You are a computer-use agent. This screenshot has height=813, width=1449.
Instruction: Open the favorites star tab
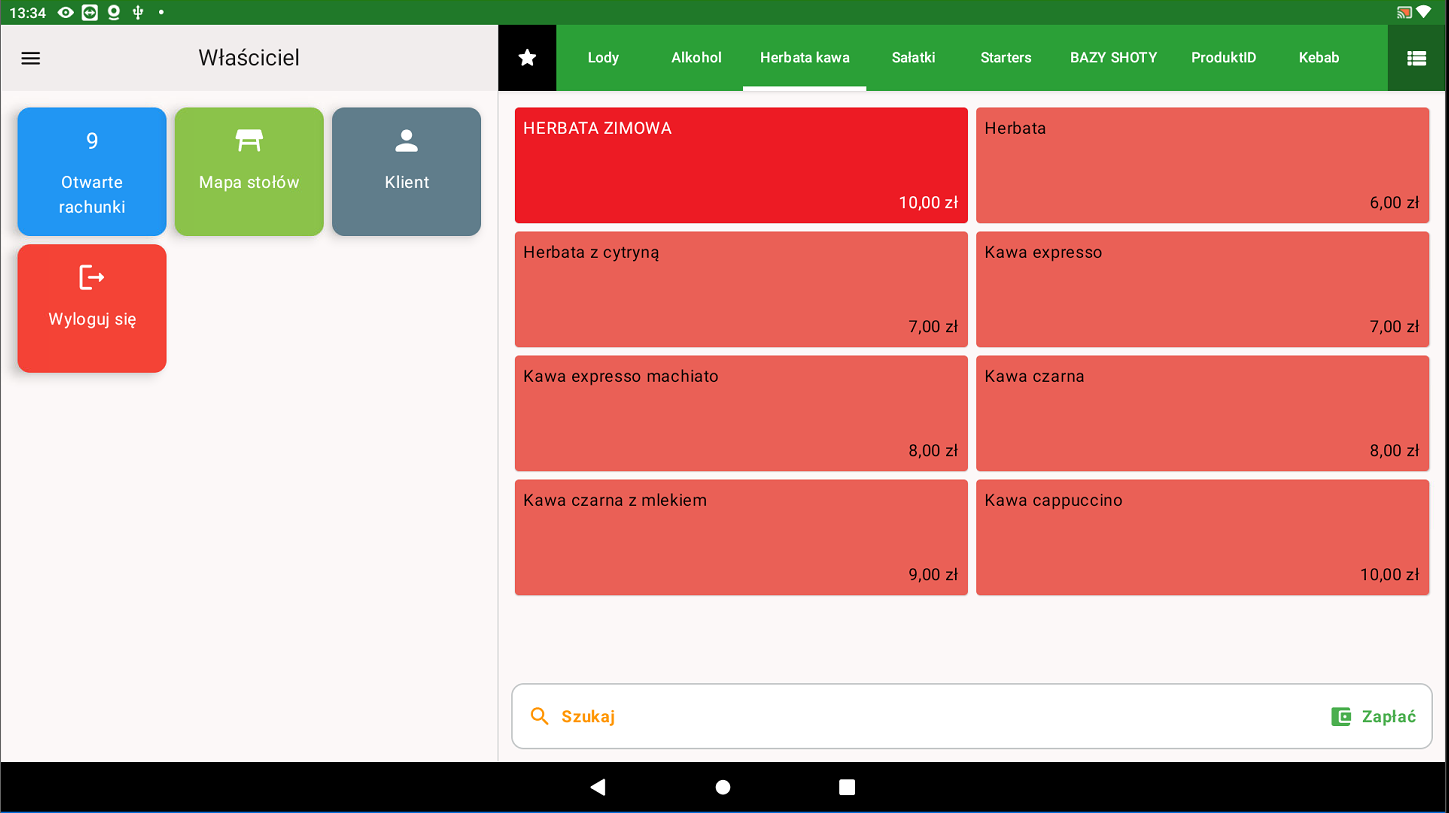pos(527,58)
